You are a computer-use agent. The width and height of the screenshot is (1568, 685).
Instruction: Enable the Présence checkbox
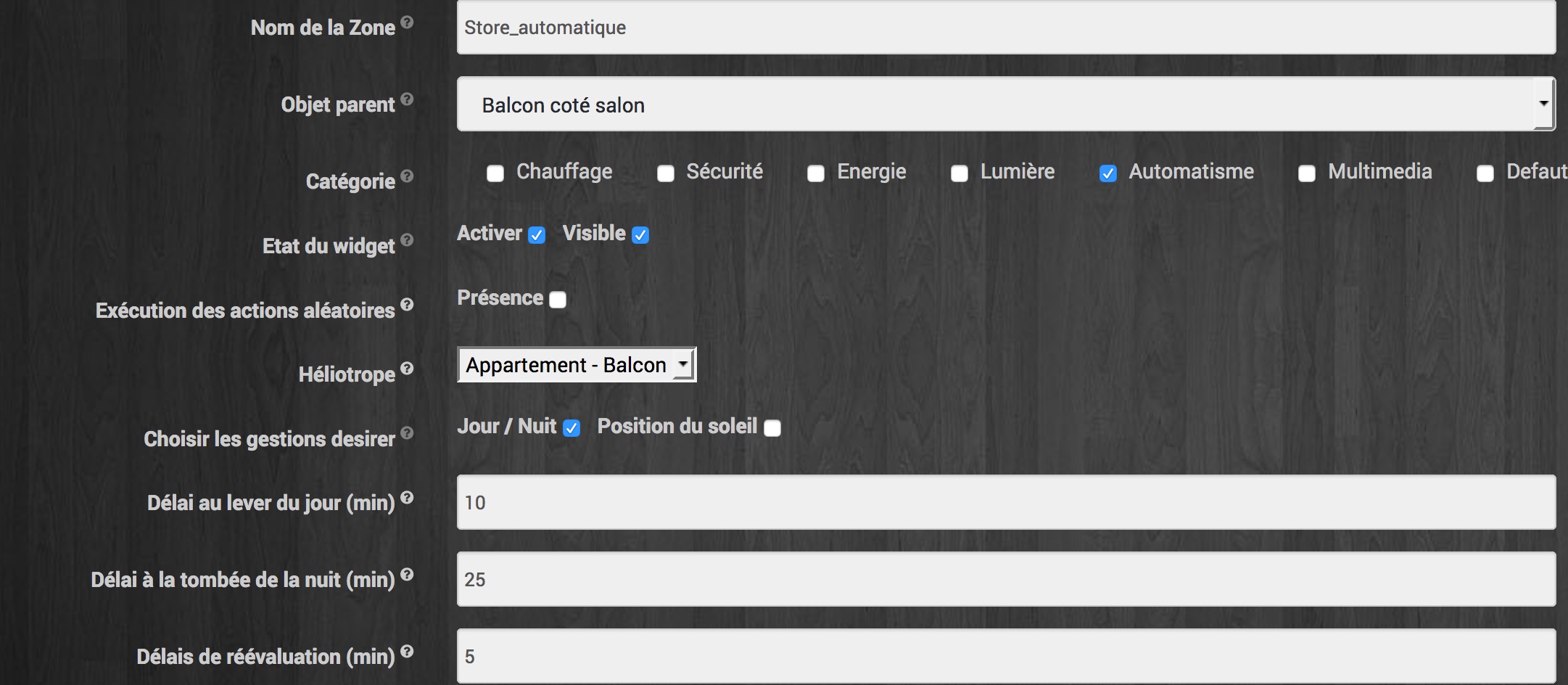(x=558, y=300)
